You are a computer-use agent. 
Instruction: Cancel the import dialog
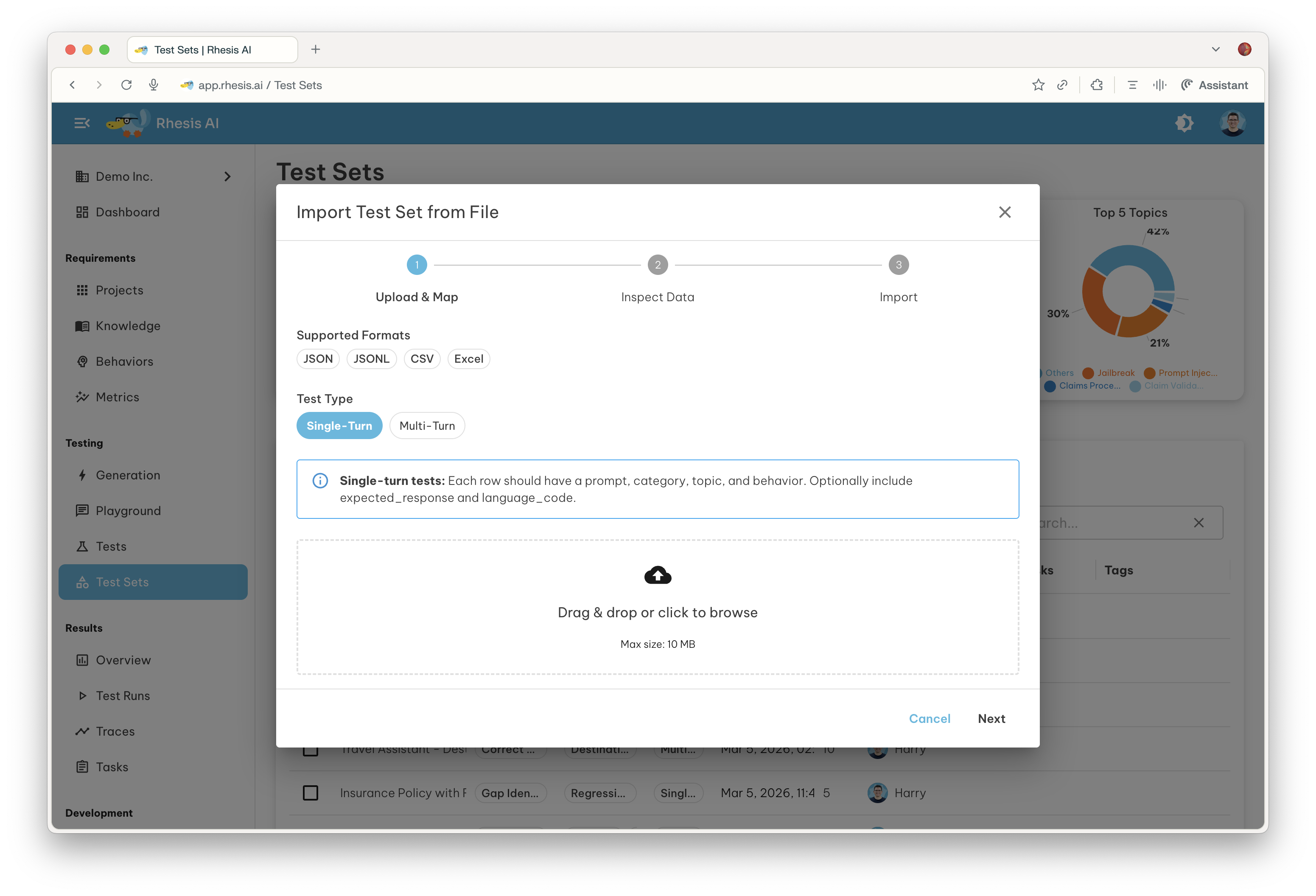pyautogui.click(x=929, y=718)
